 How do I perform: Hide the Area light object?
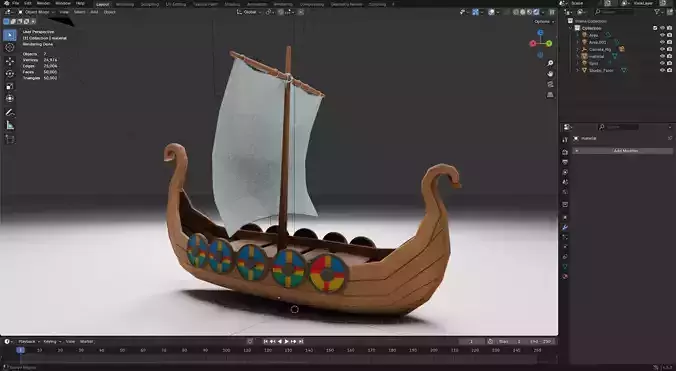[x=663, y=35]
